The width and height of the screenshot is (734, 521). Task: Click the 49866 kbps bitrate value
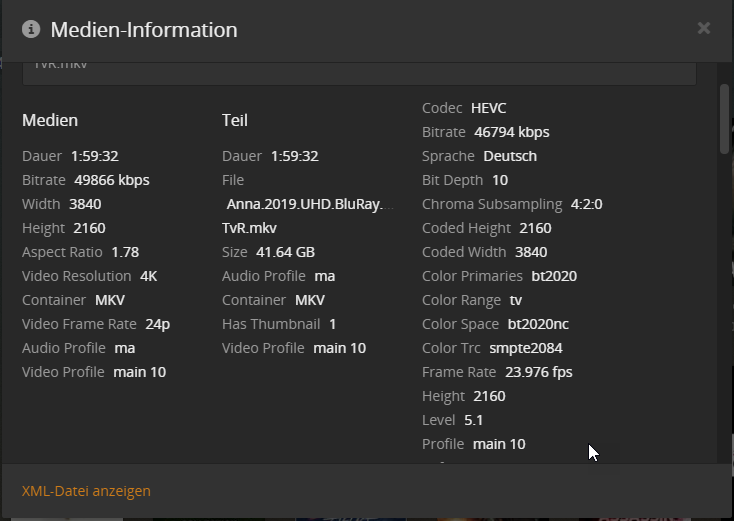click(112, 180)
